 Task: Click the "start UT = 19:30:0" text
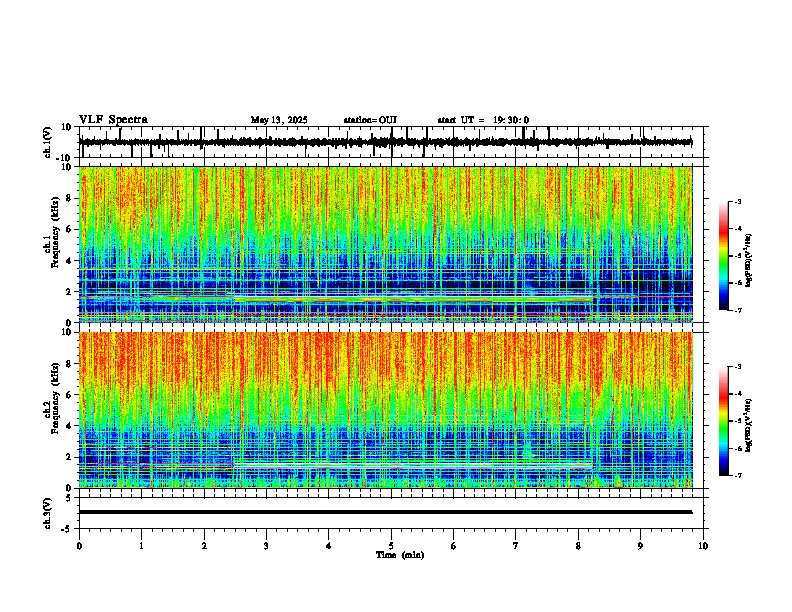click(483, 120)
